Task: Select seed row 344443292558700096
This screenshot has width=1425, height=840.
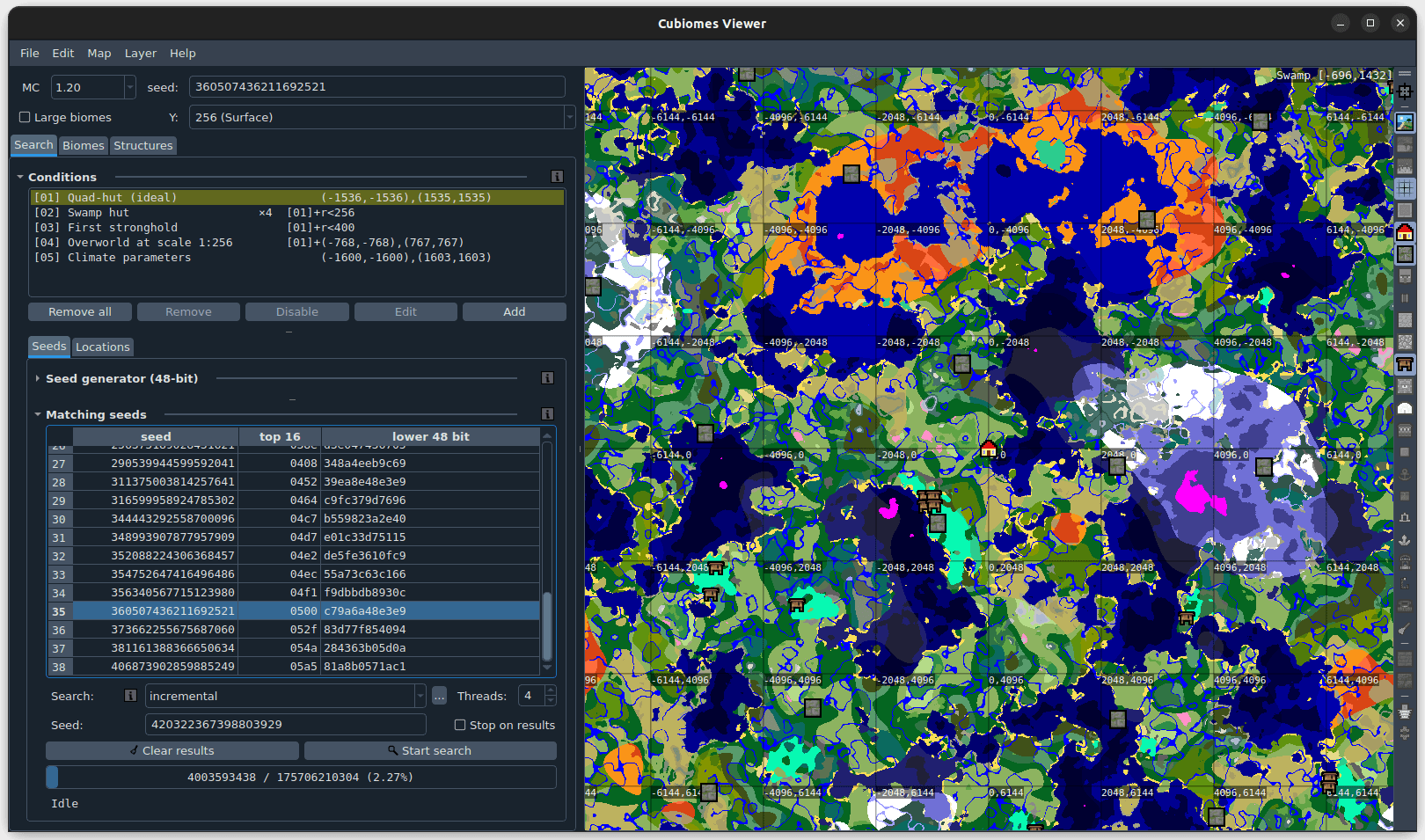Action: pyautogui.click(x=294, y=519)
